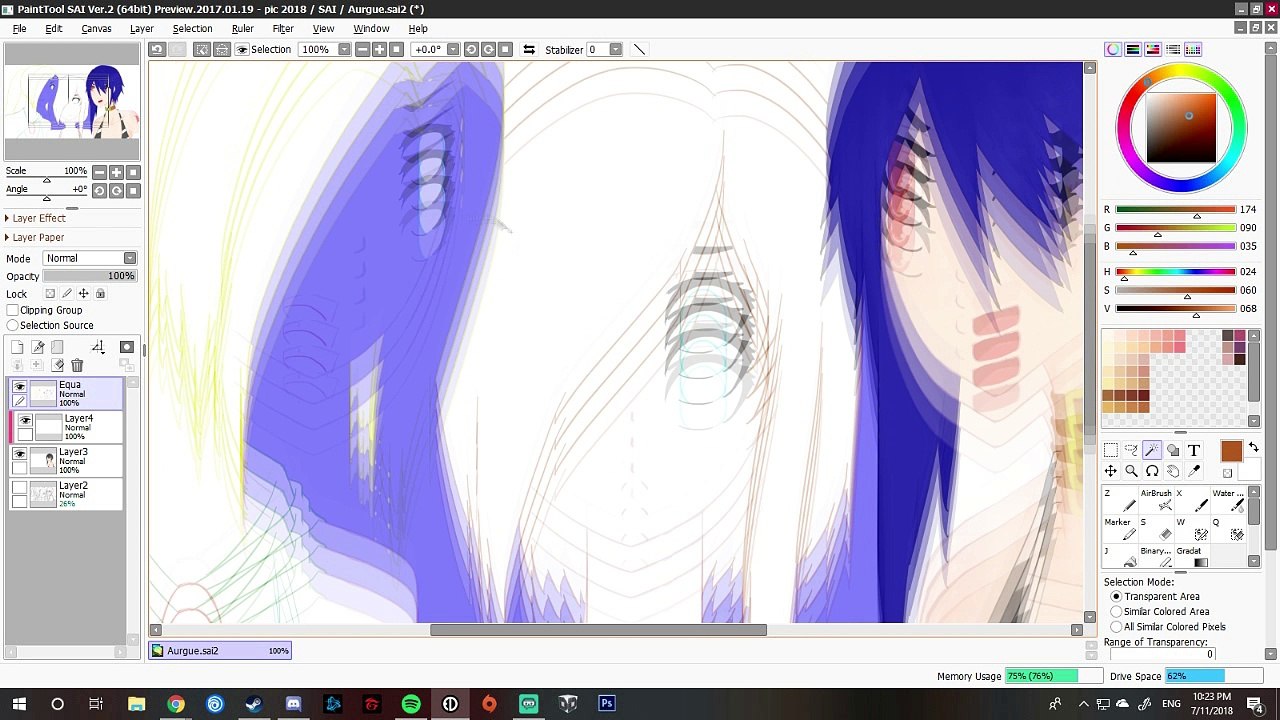Open the Layer menu

[x=141, y=29]
